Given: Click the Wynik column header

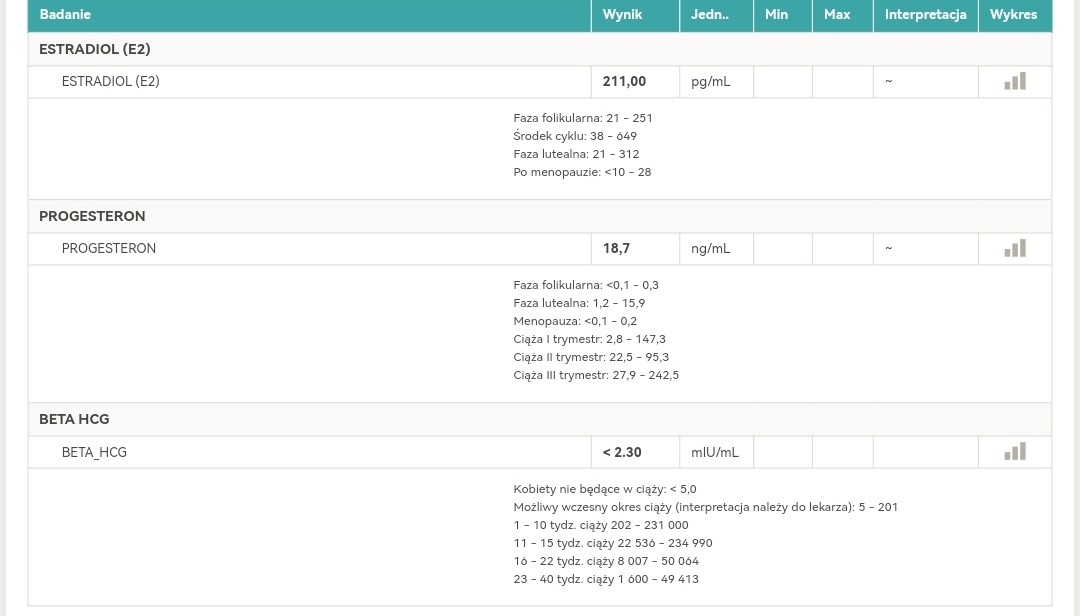Looking at the screenshot, I should pyautogui.click(x=622, y=15).
